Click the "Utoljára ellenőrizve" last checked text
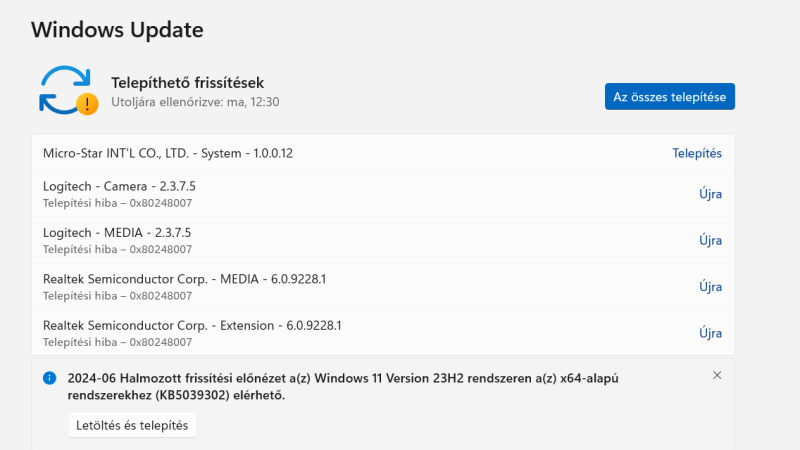Image resolution: width=800 pixels, height=450 pixels. click(195, 101)
